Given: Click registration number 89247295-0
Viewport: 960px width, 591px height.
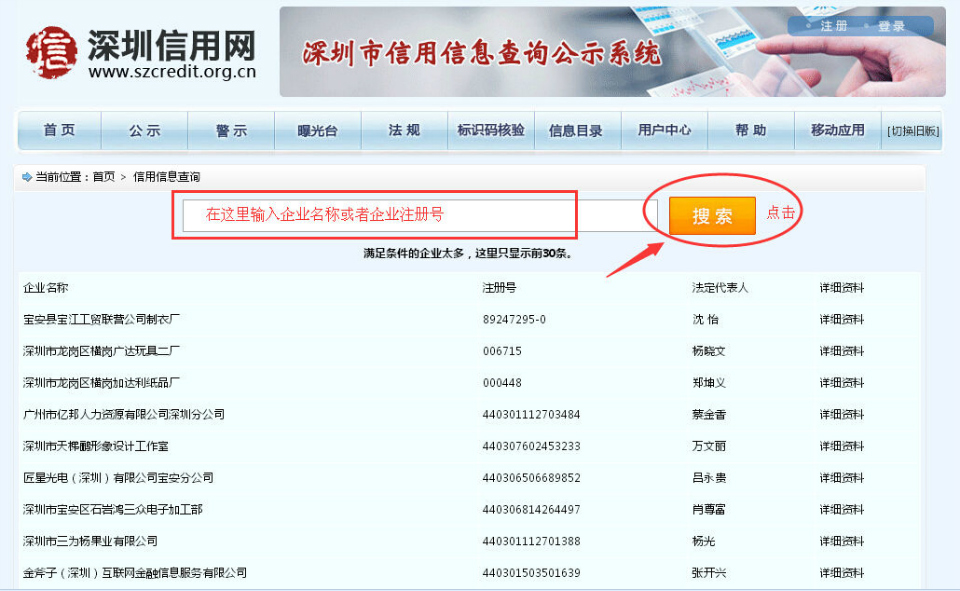Looking at the screenshot, I should coord(514,320).
